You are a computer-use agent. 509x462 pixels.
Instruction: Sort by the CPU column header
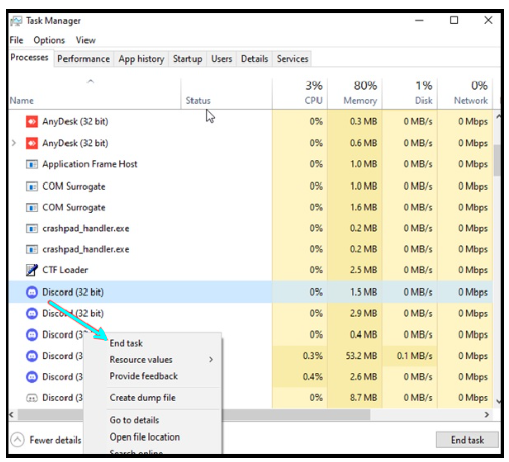coord(300,93)
